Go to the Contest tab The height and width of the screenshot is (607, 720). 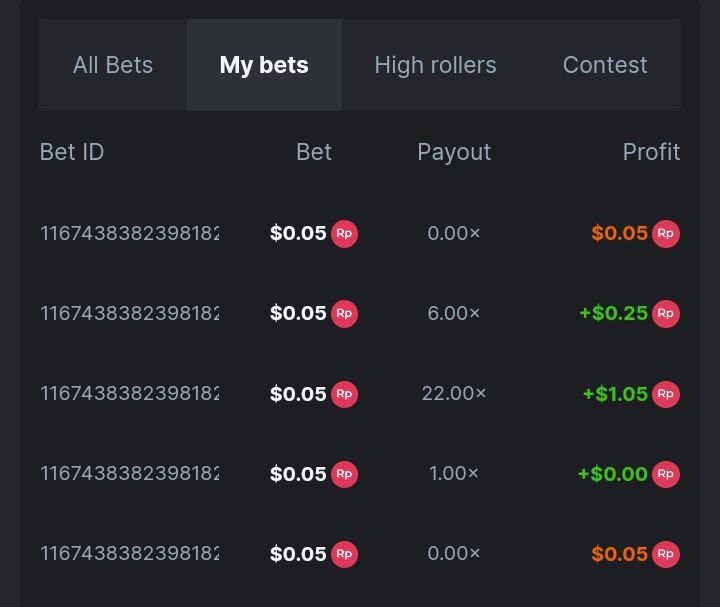point(605,65)
